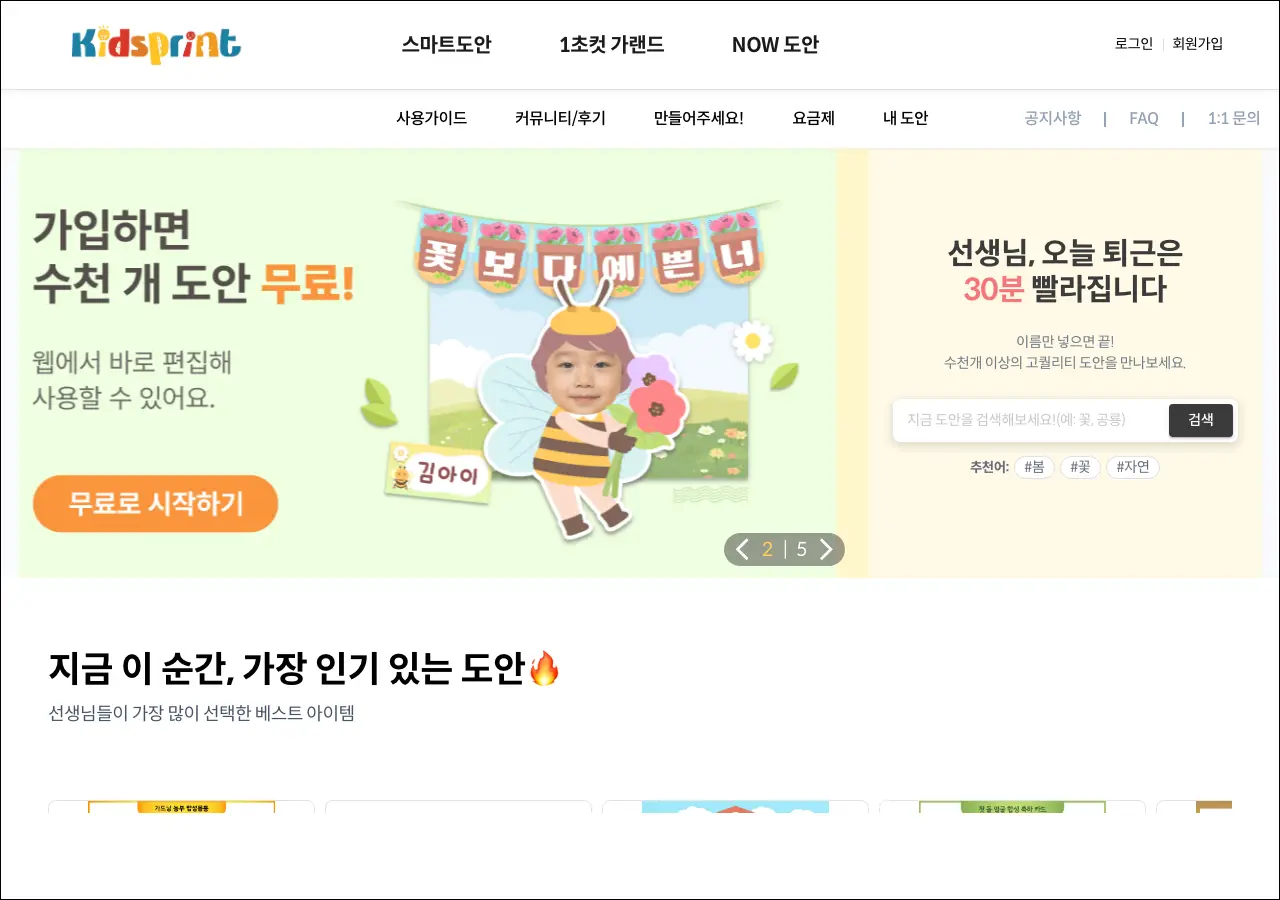
Task: Open 1:1 문의 inquiry link
Action: [x=1234, y=118]
